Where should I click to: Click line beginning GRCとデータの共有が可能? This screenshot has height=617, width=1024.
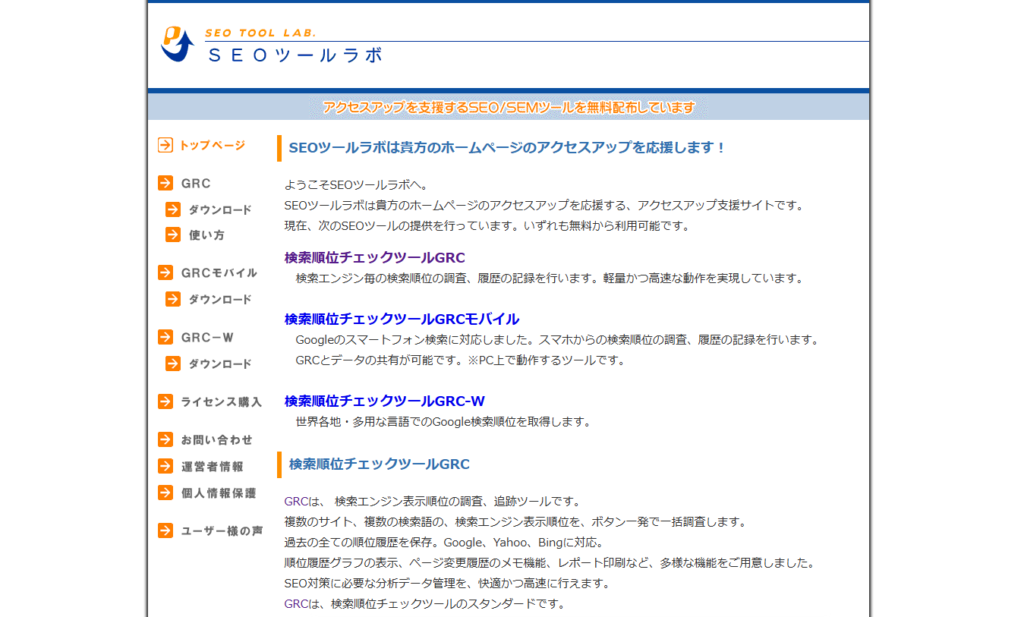tap(460, 360)
